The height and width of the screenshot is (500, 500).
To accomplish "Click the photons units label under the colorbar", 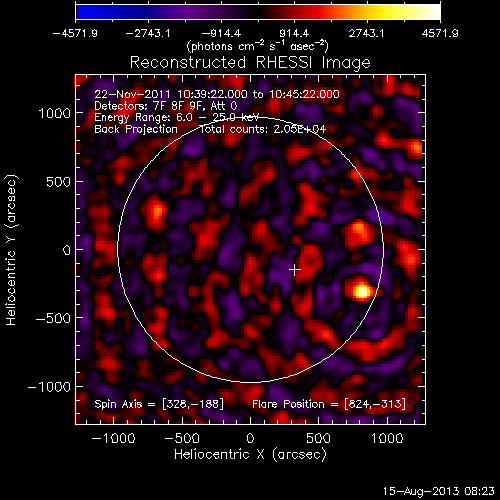I will coord(258,46).
